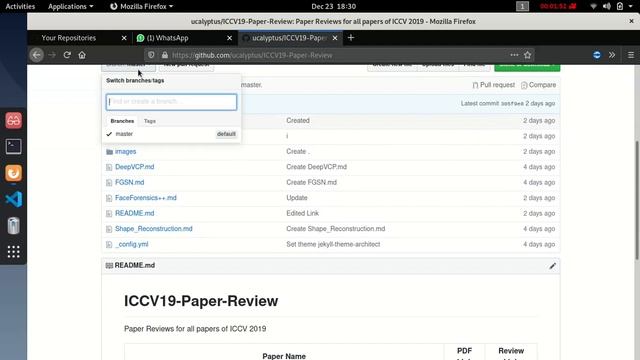
Task: Click the latest commit hash link
Action: [x=512, y=104]
